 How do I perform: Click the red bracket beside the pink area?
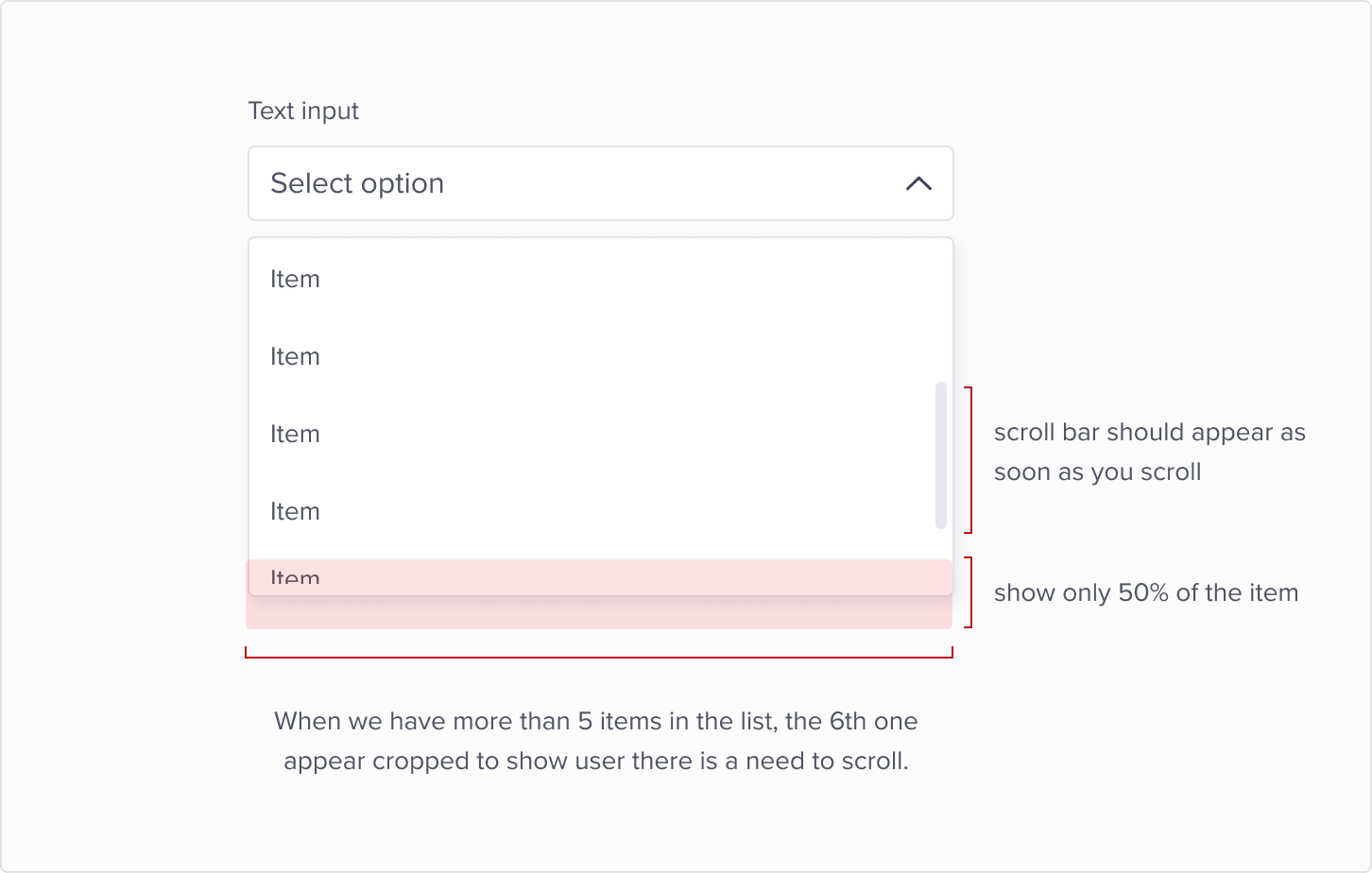(x=970, y=592)
